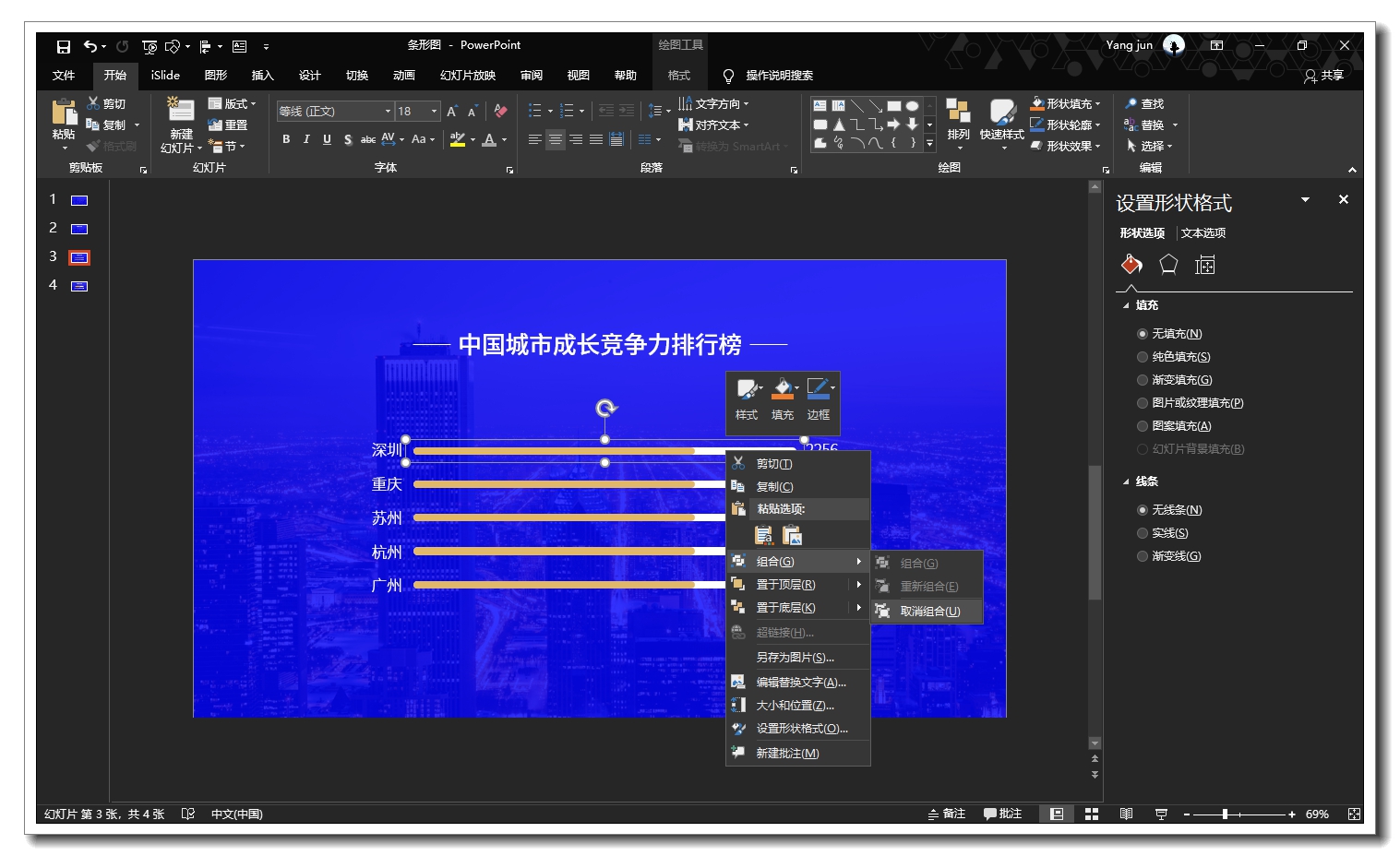Choose Ungroup in the submenu
This screenshot has height=856, width=1400.
click(x=927, y=612)
